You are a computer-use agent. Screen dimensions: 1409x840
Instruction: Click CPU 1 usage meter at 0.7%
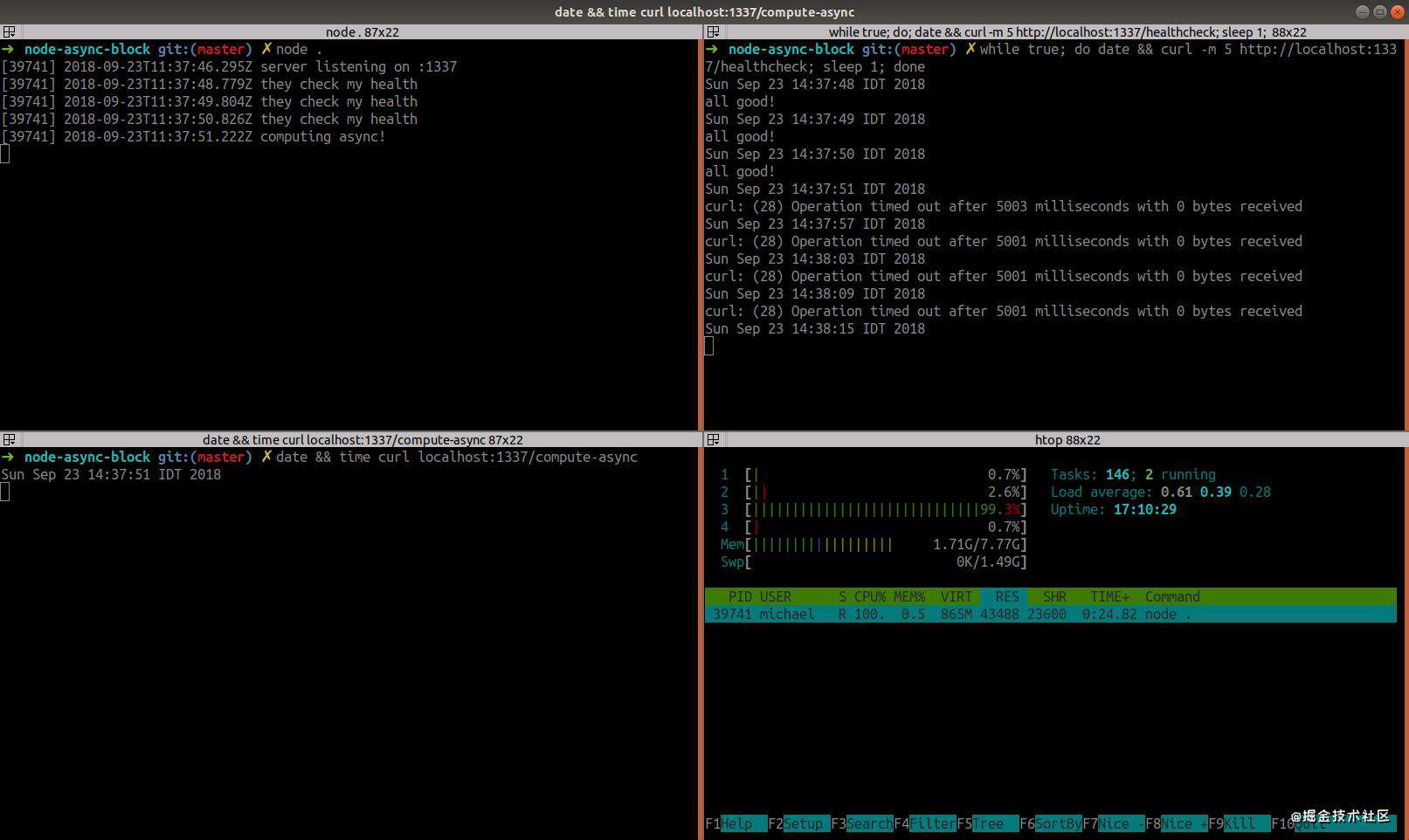[x=874, y=474]
